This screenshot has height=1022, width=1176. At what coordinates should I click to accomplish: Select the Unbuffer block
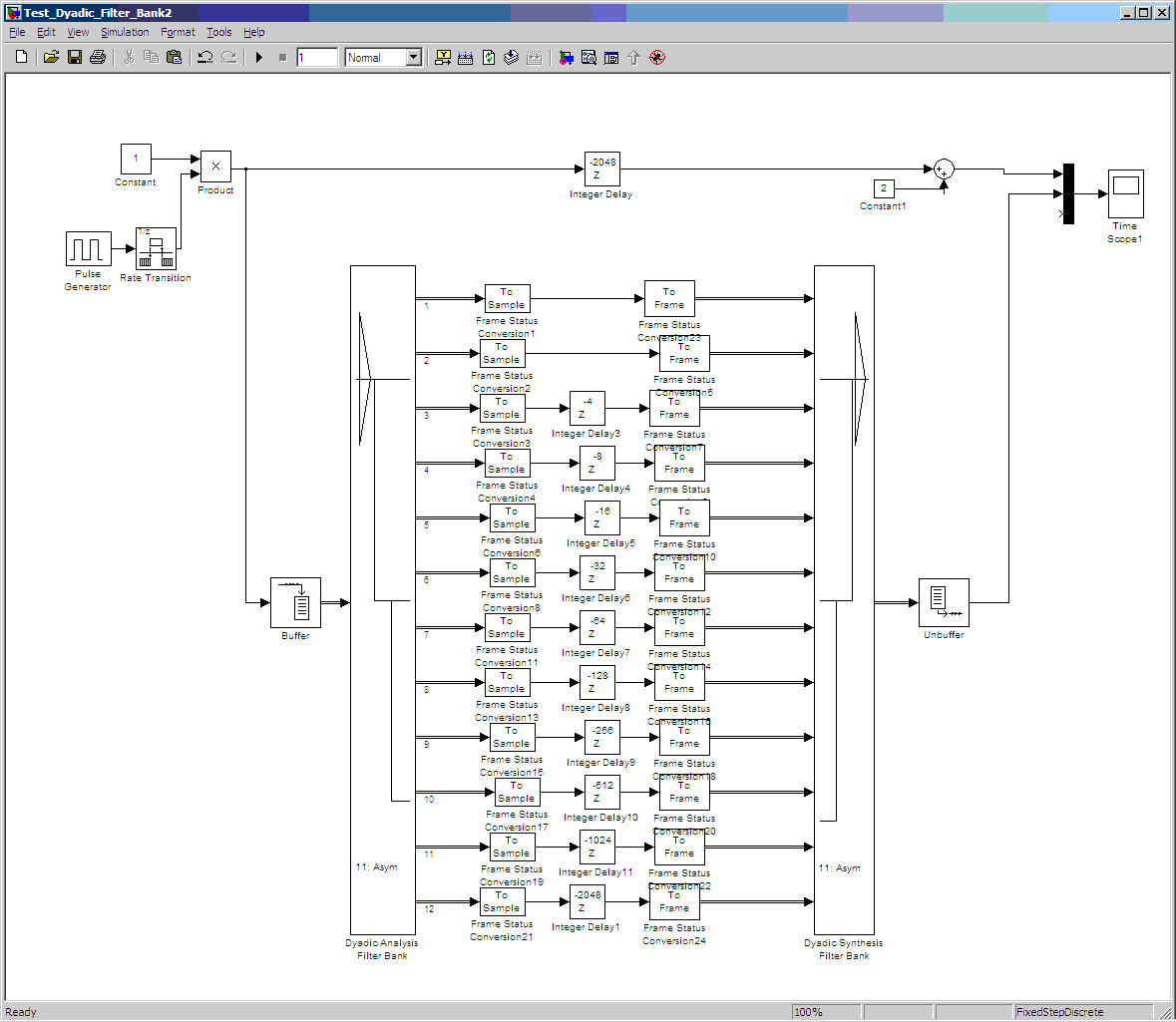click(x=944, y=602)
